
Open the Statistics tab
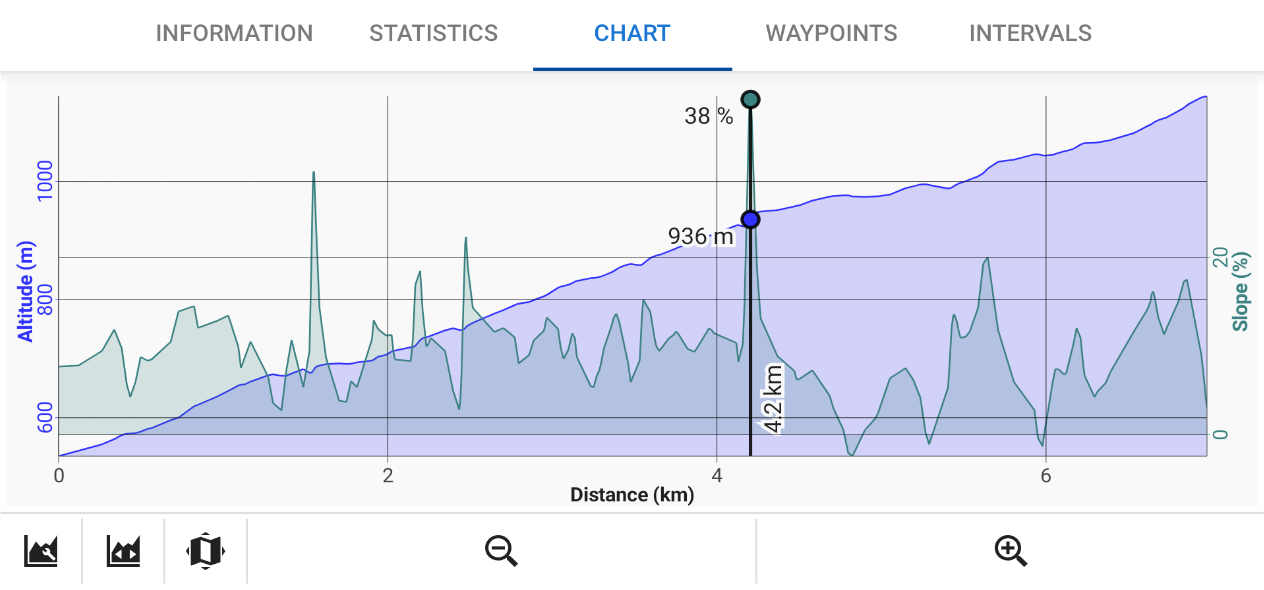(x=433, y=33)
